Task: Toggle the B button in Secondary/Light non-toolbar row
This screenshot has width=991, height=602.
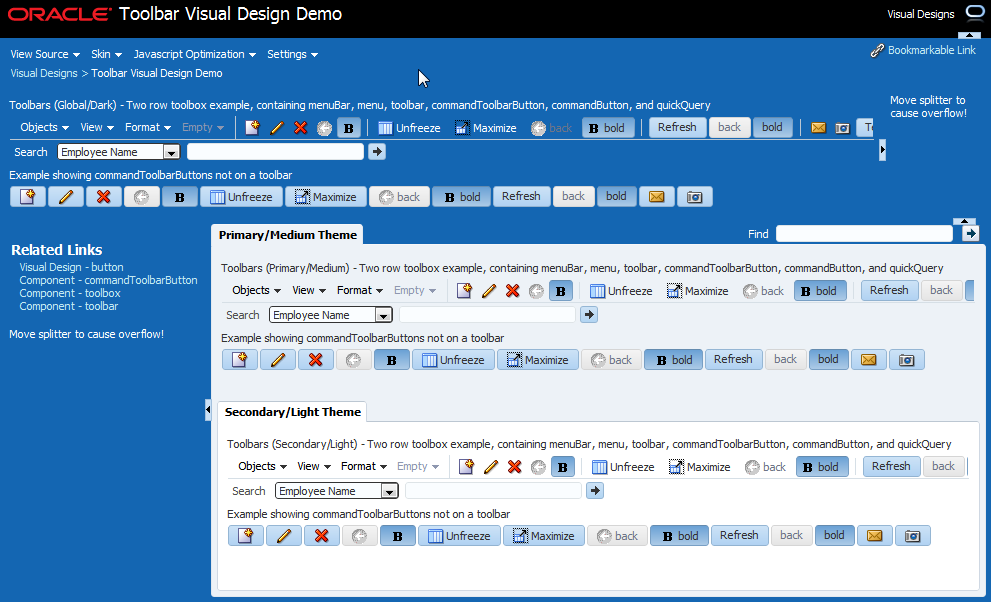Action: pos(398,536)
